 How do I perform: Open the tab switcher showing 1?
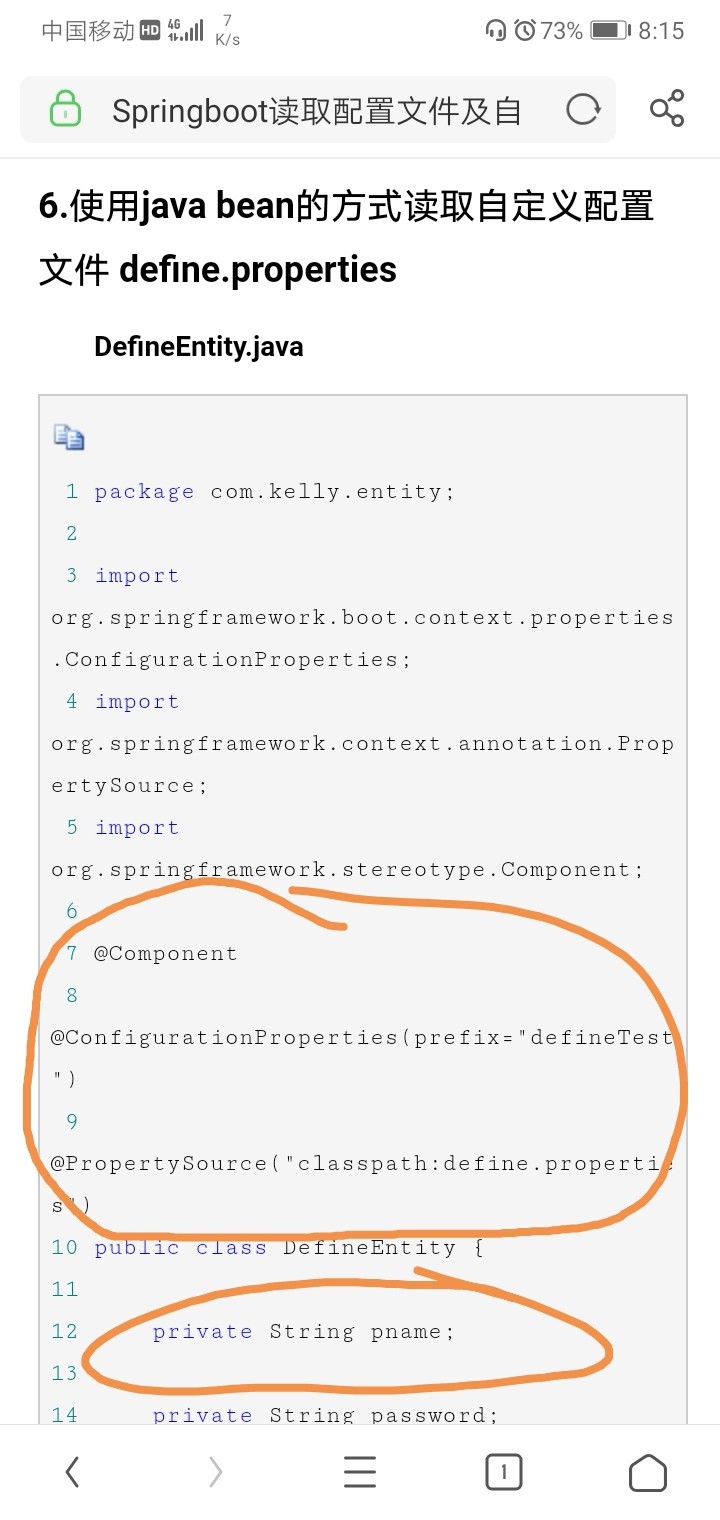coord(504,1472)
